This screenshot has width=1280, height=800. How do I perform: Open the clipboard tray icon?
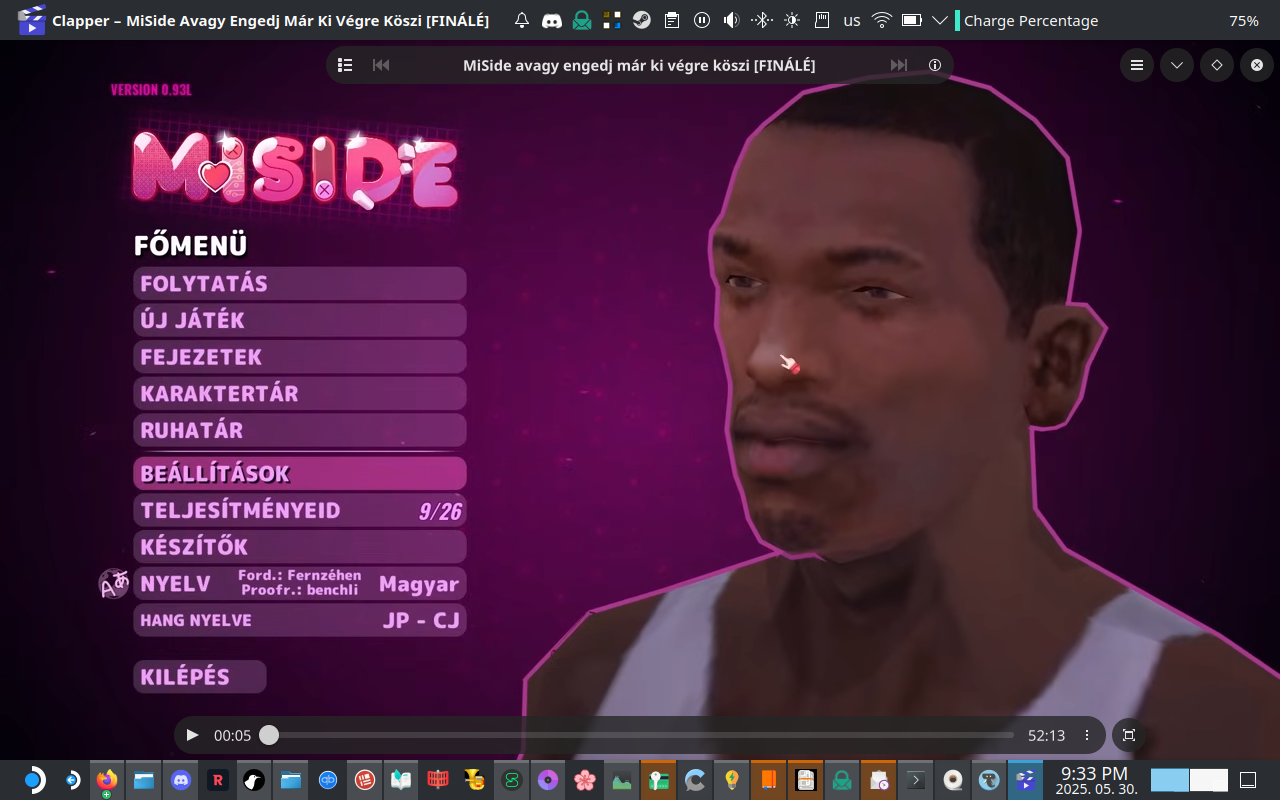pyautogui.click(x=672, y=20)
